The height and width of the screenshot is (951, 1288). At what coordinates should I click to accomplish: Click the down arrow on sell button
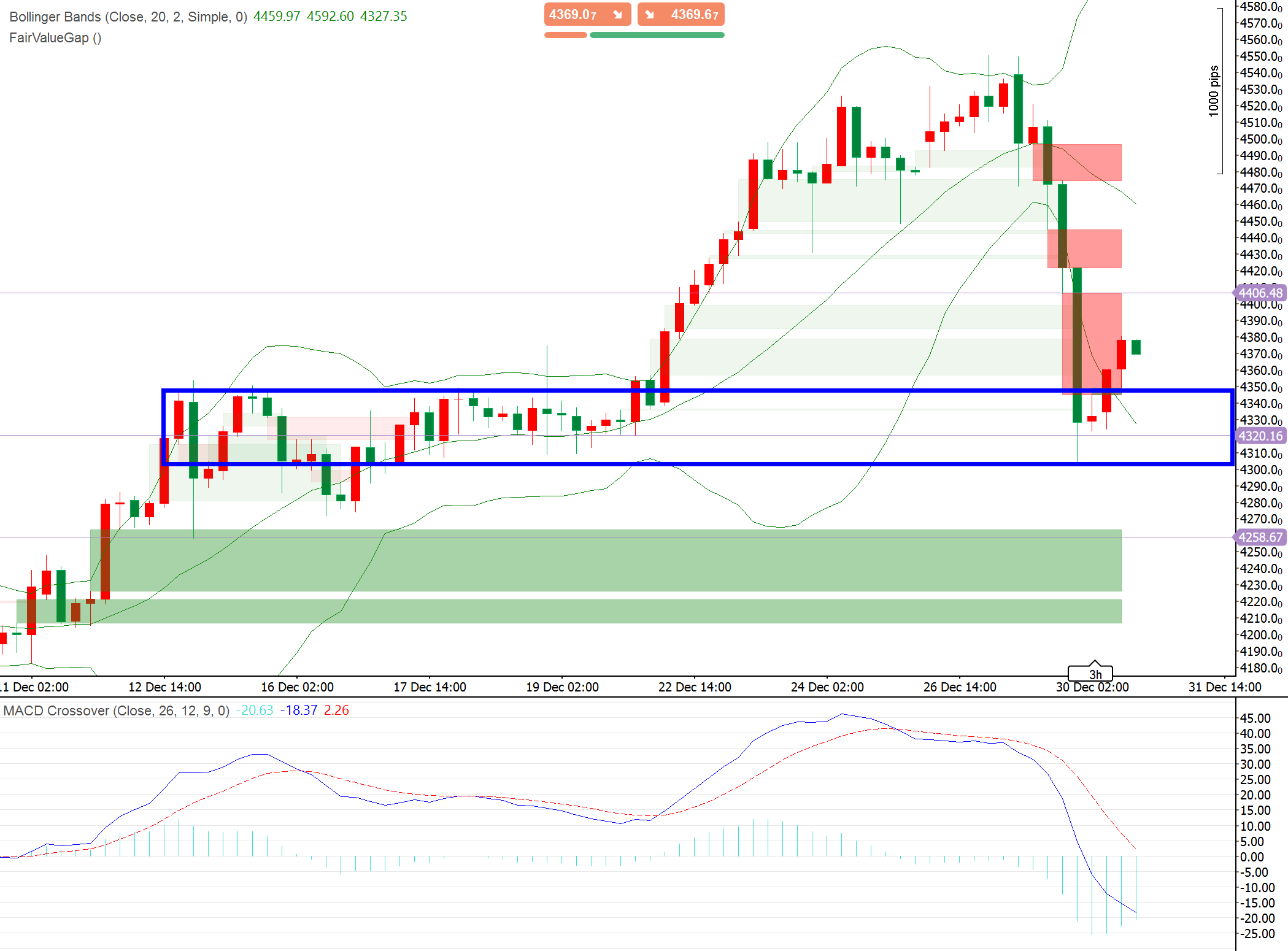(618, 14)
